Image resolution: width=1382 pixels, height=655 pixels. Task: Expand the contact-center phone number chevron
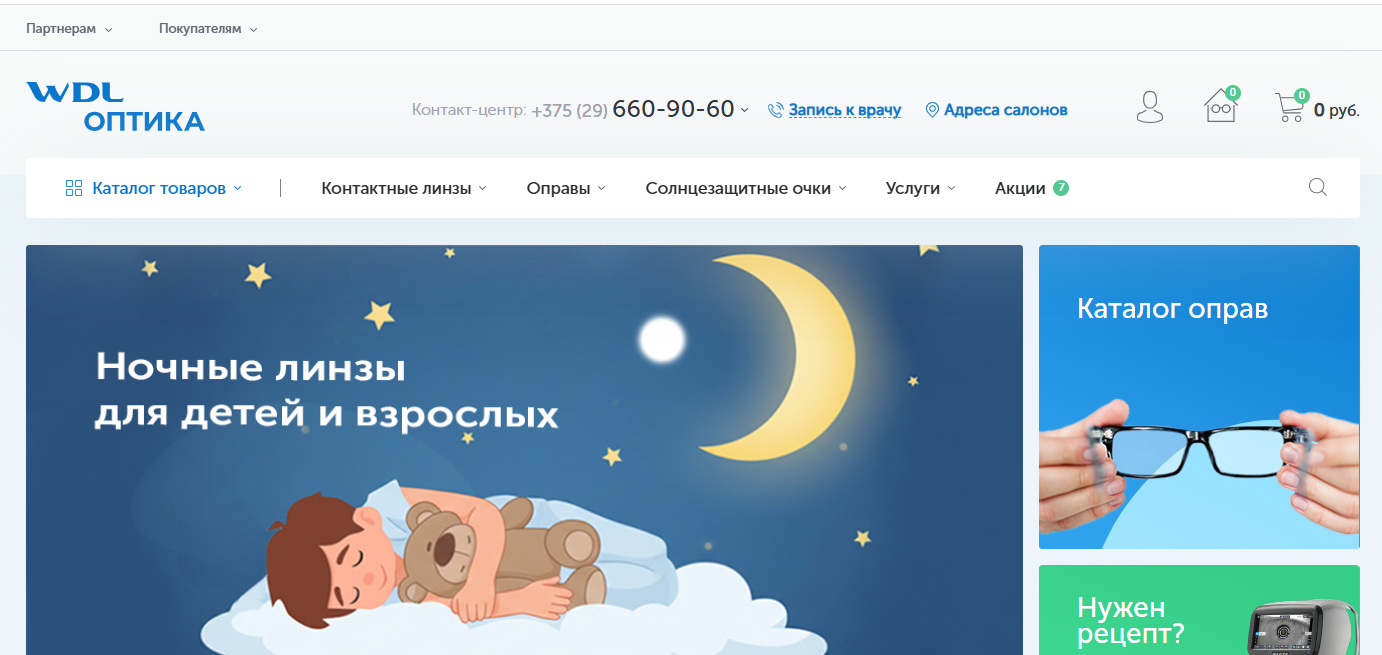[x=744, y=111]
